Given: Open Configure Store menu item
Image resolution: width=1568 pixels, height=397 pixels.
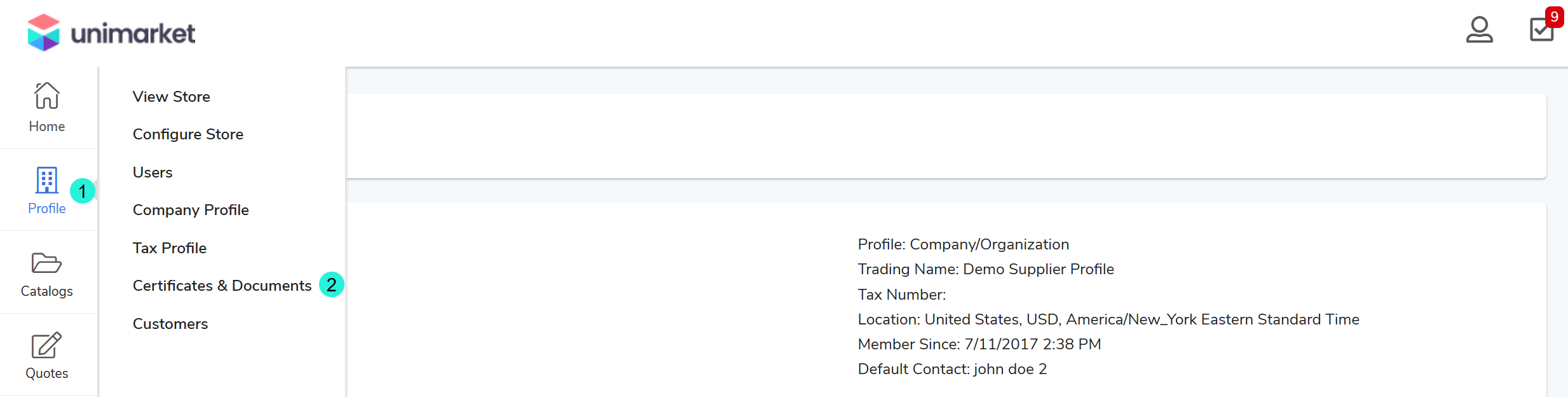Looking at the screenshot, I should pos(188,134).
